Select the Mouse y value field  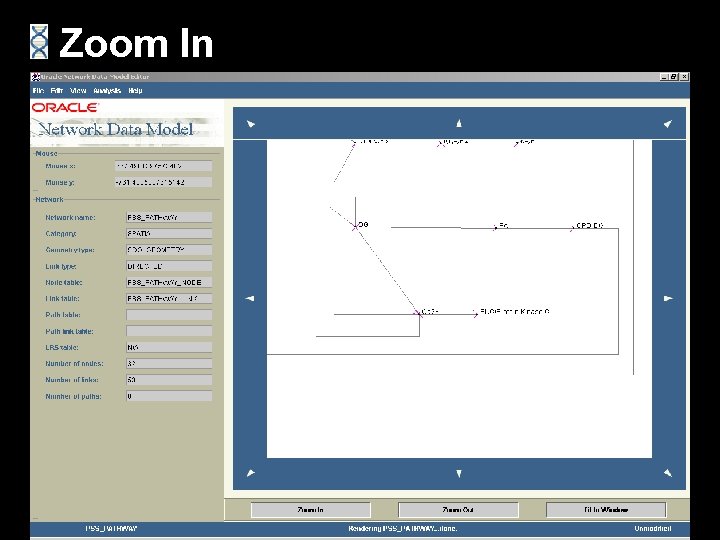coord(163,182)
